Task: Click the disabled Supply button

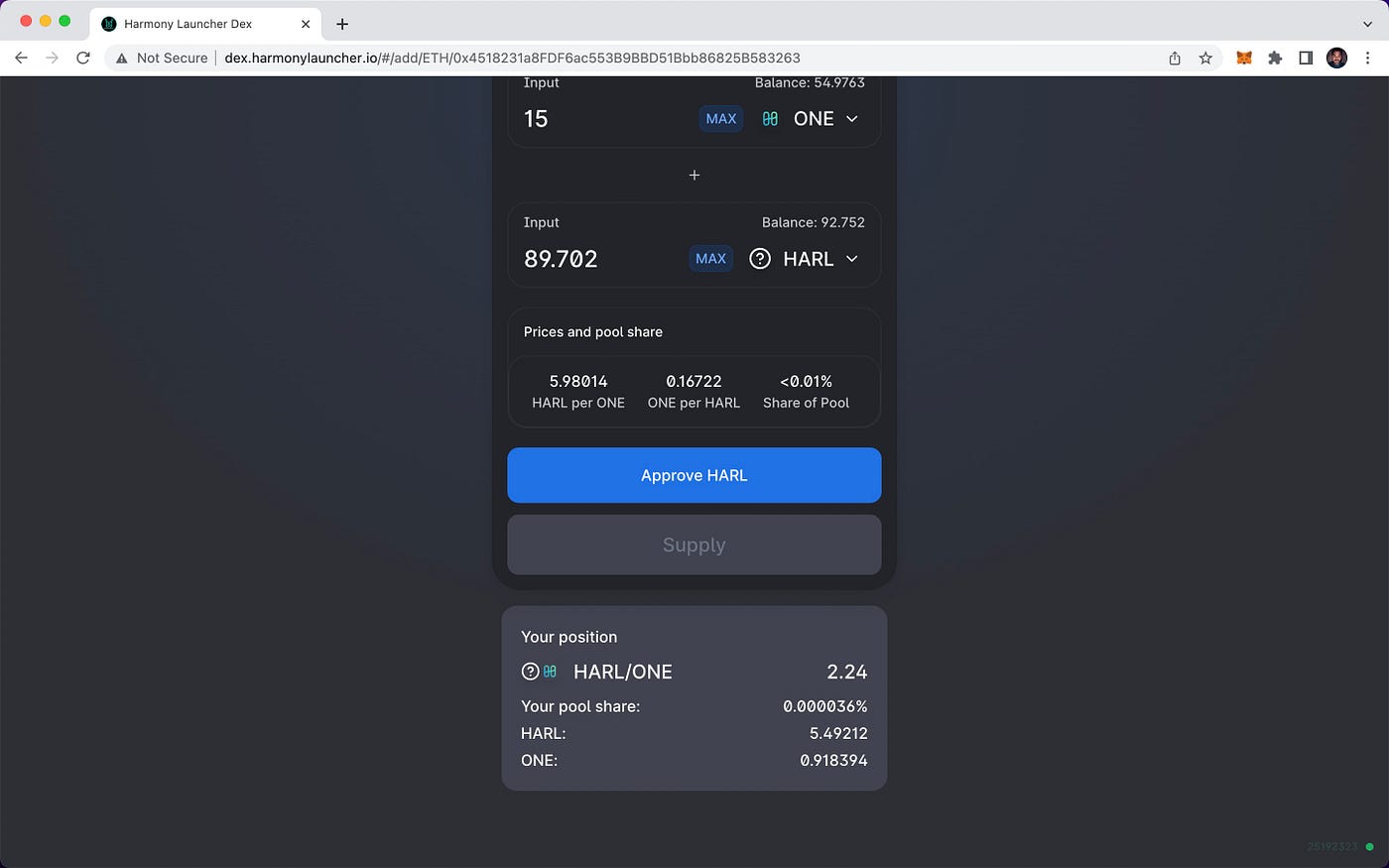Action: pyautogui.click(x=694, y=545)
